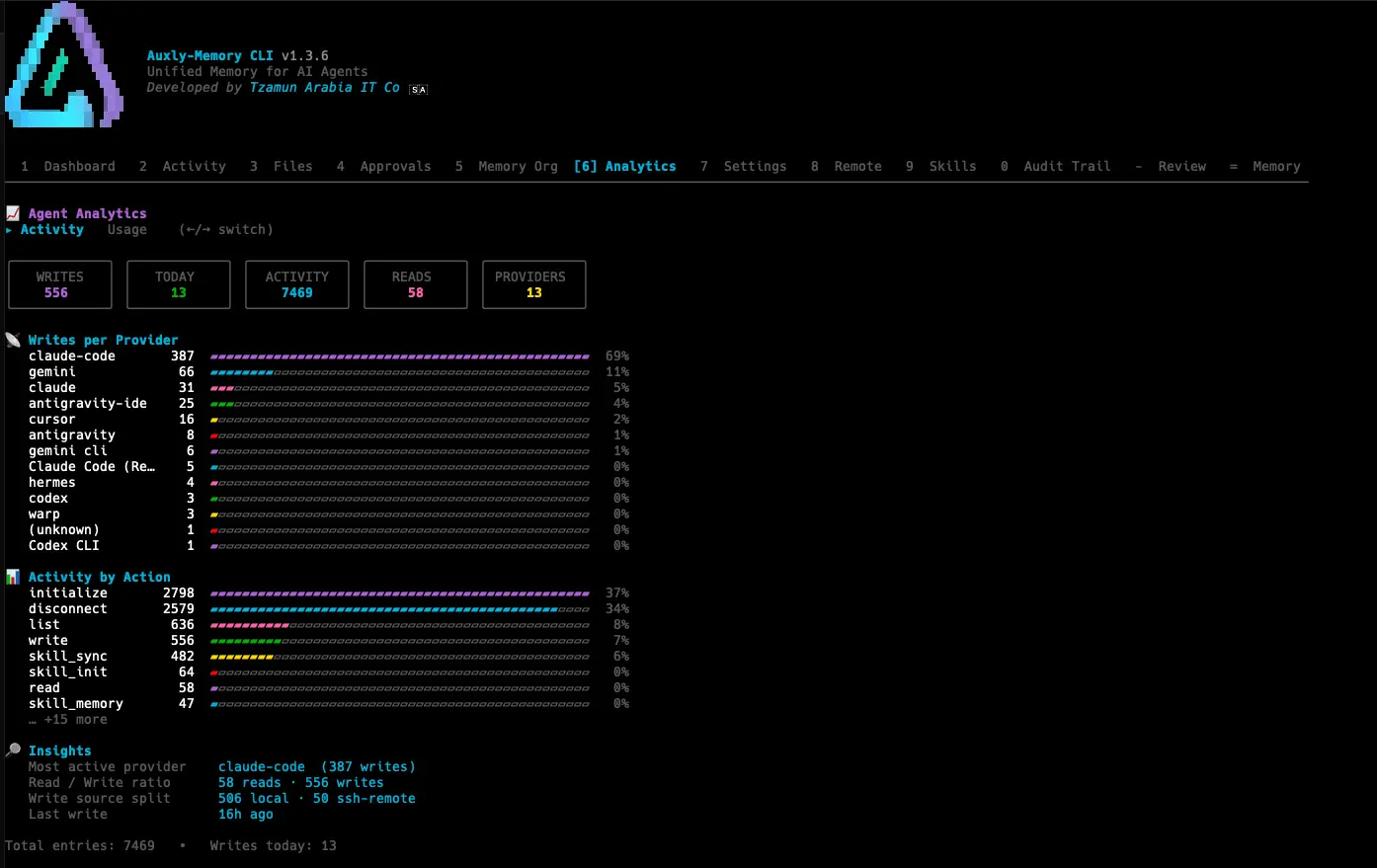Select the gemini cli provider row
Image resolution: width=1377 pixels, height=868 pixels.
[x=329, y=450]
